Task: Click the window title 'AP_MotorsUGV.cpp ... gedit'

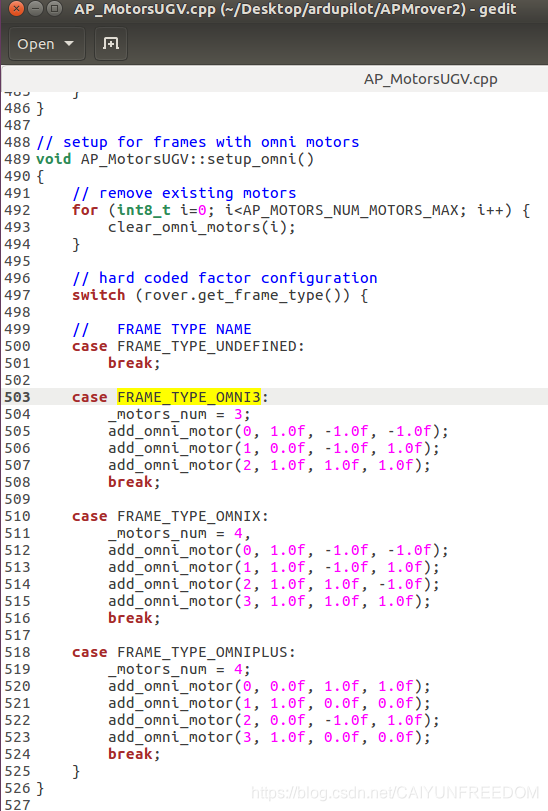Action: coord(295,9)
